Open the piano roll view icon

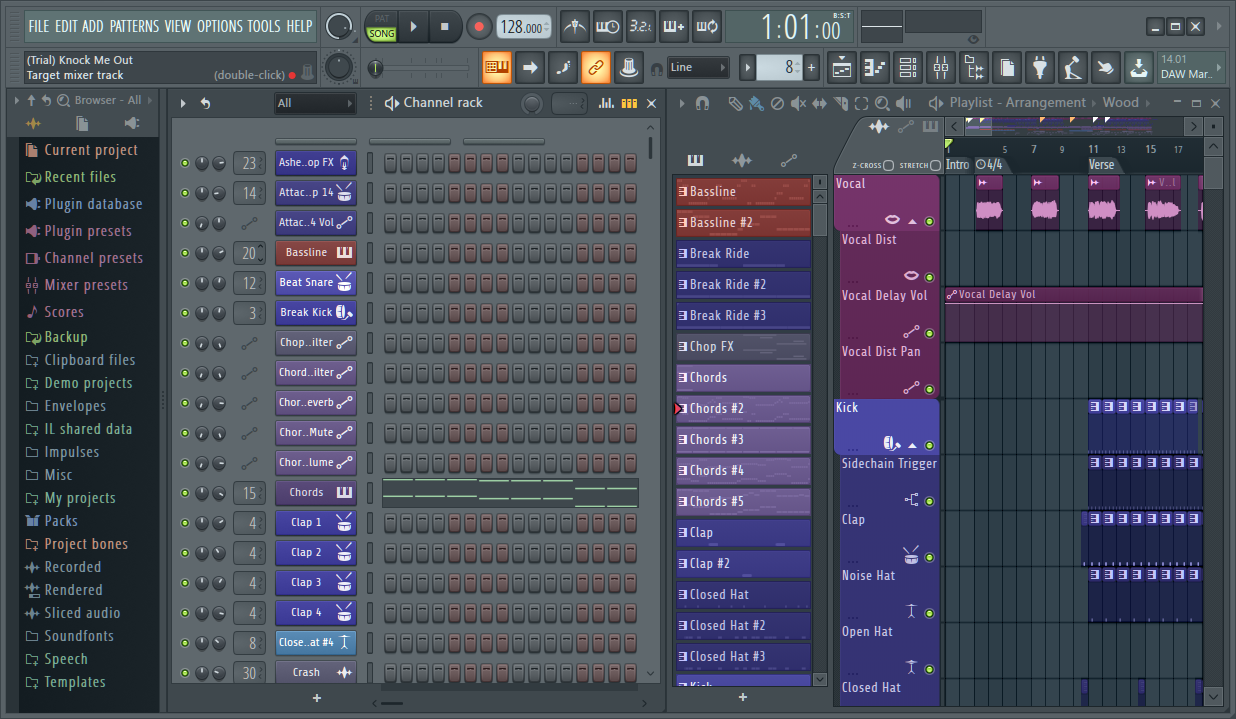[874, 68]
